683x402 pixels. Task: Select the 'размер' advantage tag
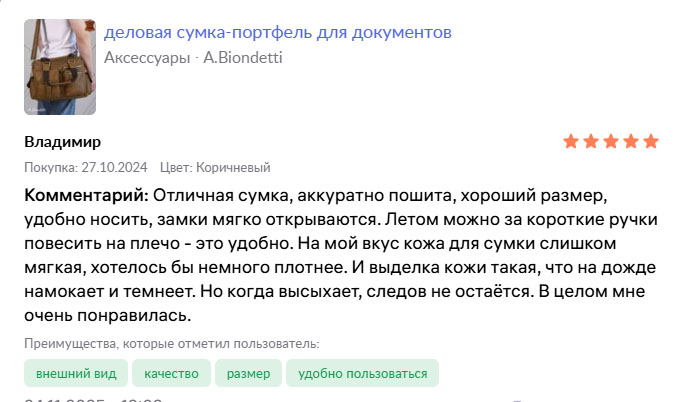(248, 374)
